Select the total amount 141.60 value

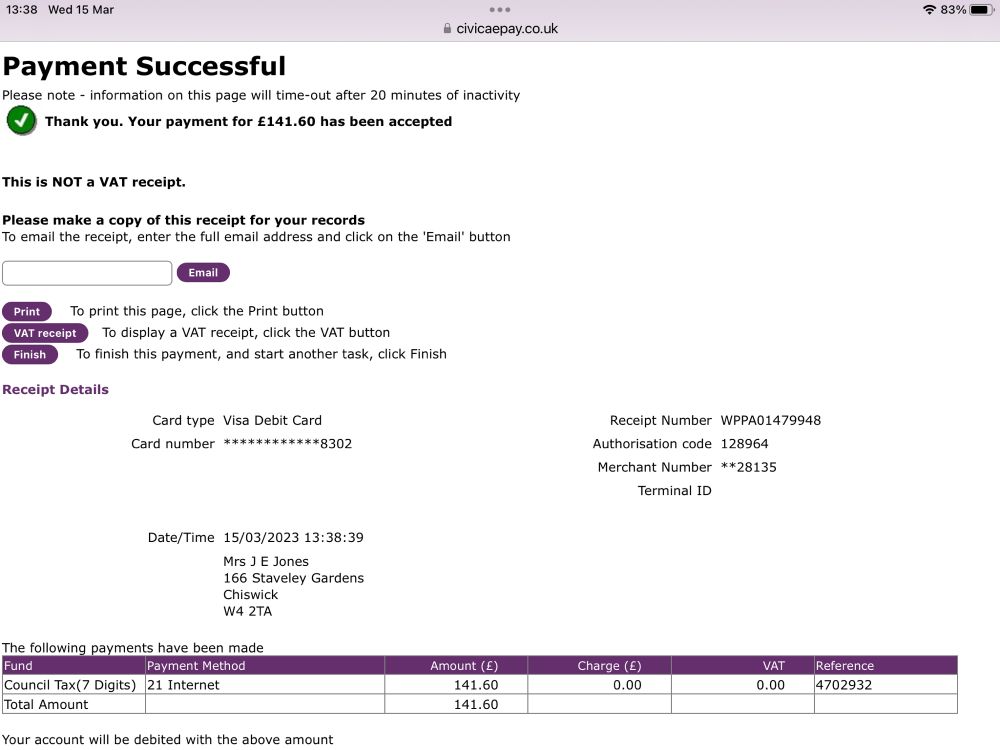(x=476, y=705)
